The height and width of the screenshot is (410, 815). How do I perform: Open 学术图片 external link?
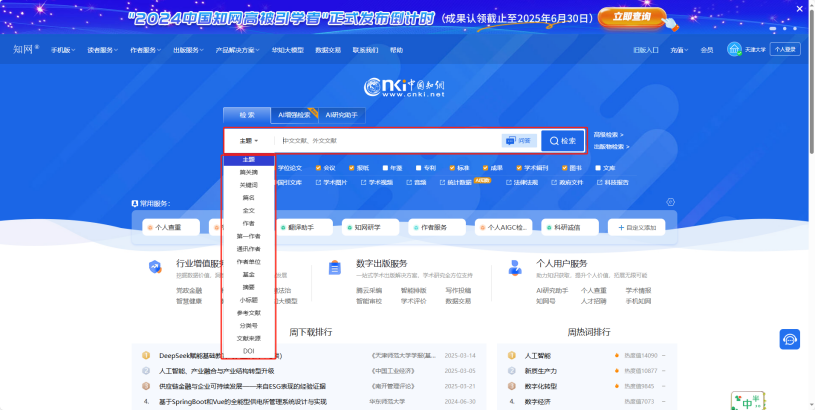coord(331,182)
